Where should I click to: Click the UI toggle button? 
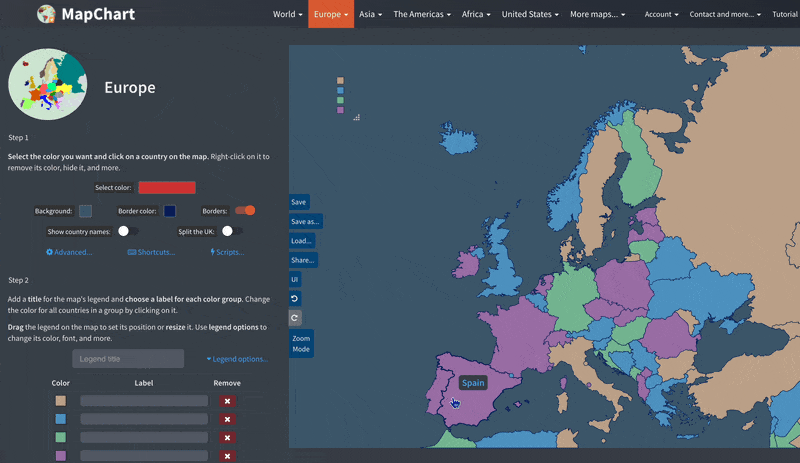click(x=294, y=279)
